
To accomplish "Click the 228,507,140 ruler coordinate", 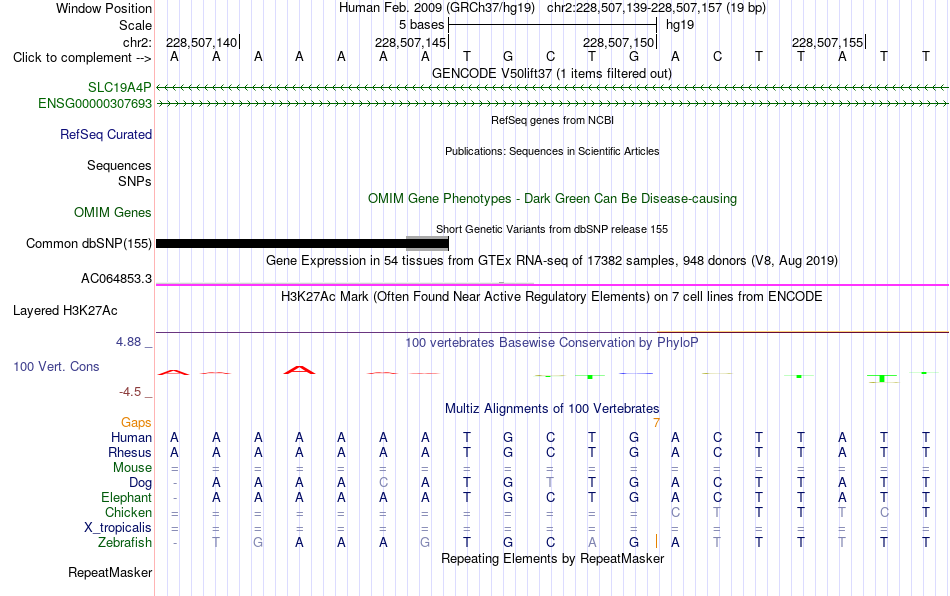I will pos(201,42).
